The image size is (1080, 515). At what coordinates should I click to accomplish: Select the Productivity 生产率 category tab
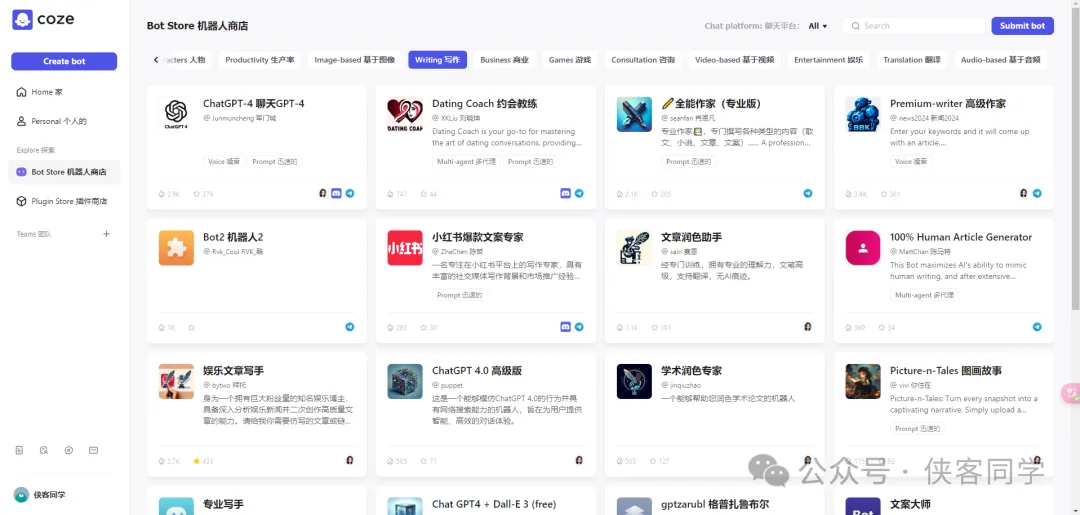pos(260,60)
